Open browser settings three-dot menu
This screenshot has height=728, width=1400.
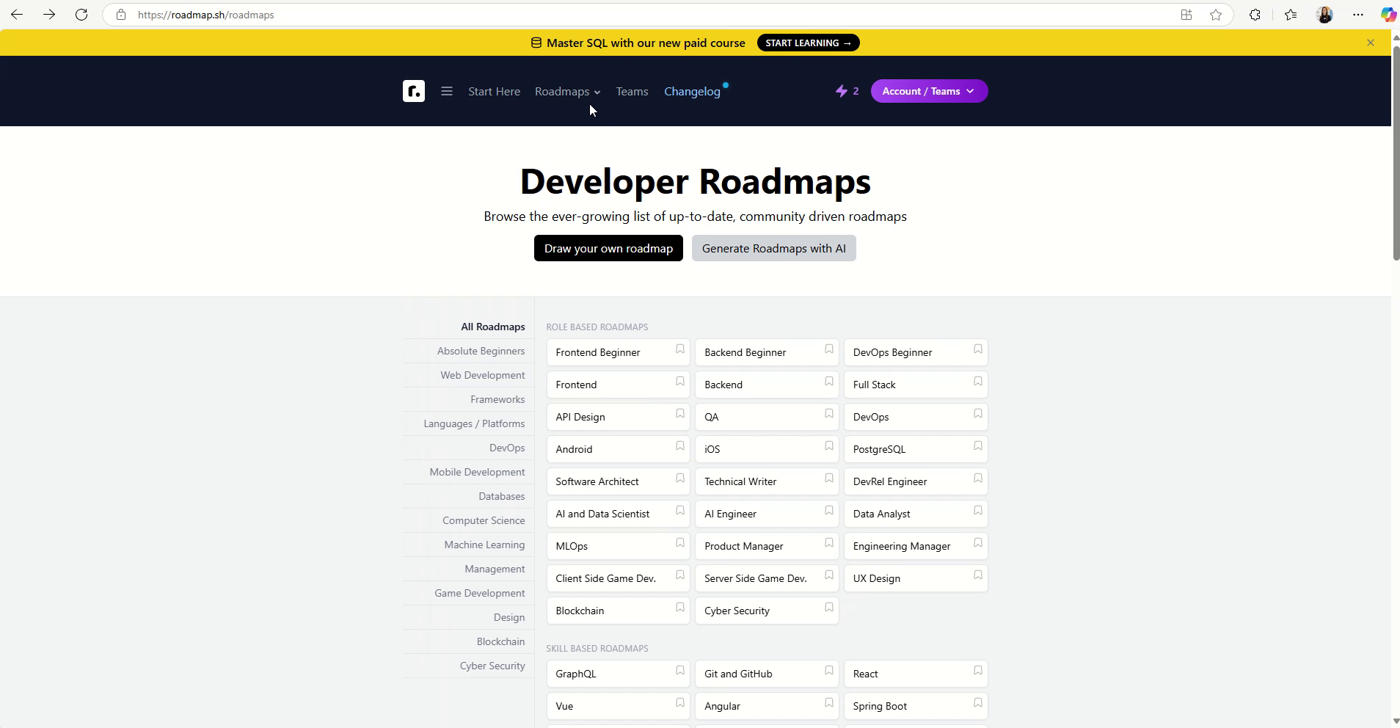[1358, 15]
